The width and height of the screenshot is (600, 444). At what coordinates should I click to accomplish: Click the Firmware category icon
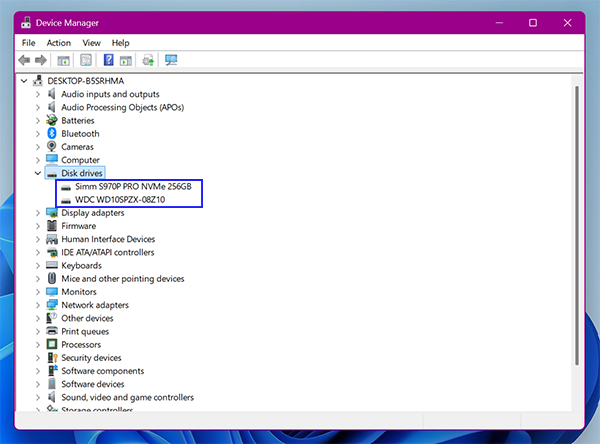(52, 225)
